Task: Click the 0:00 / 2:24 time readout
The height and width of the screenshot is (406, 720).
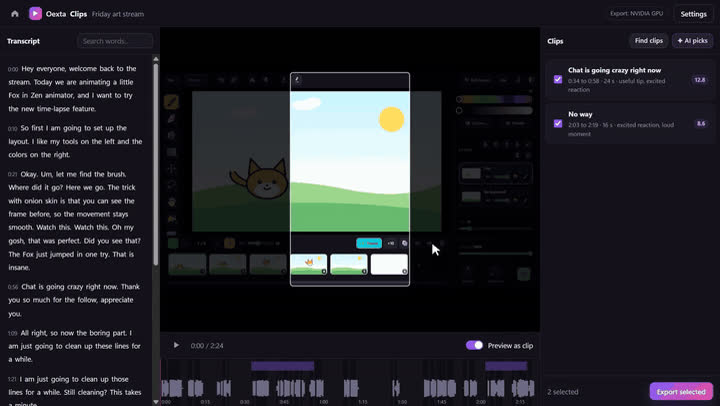Action: pyautogui.click(x=207, y=345)
